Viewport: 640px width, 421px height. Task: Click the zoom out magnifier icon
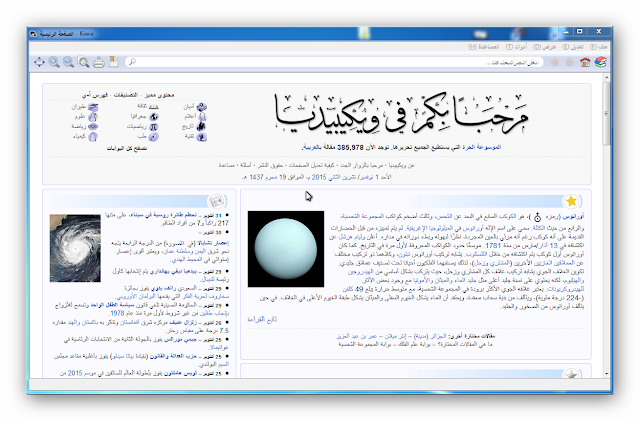click(x=69, y=62)
